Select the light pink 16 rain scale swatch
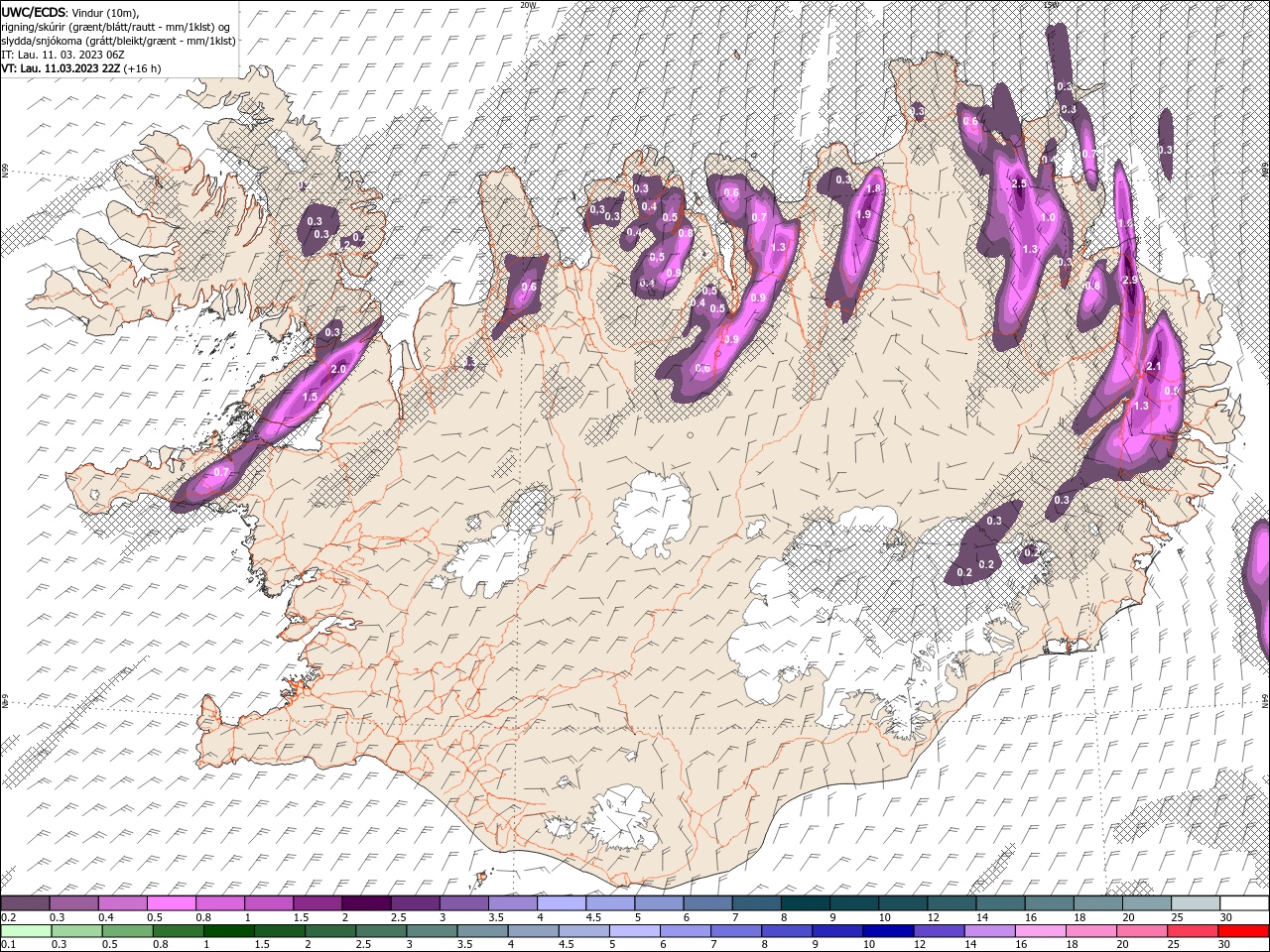The height and width of the screenshot is (952, 1270). (x=1041, y=931)
